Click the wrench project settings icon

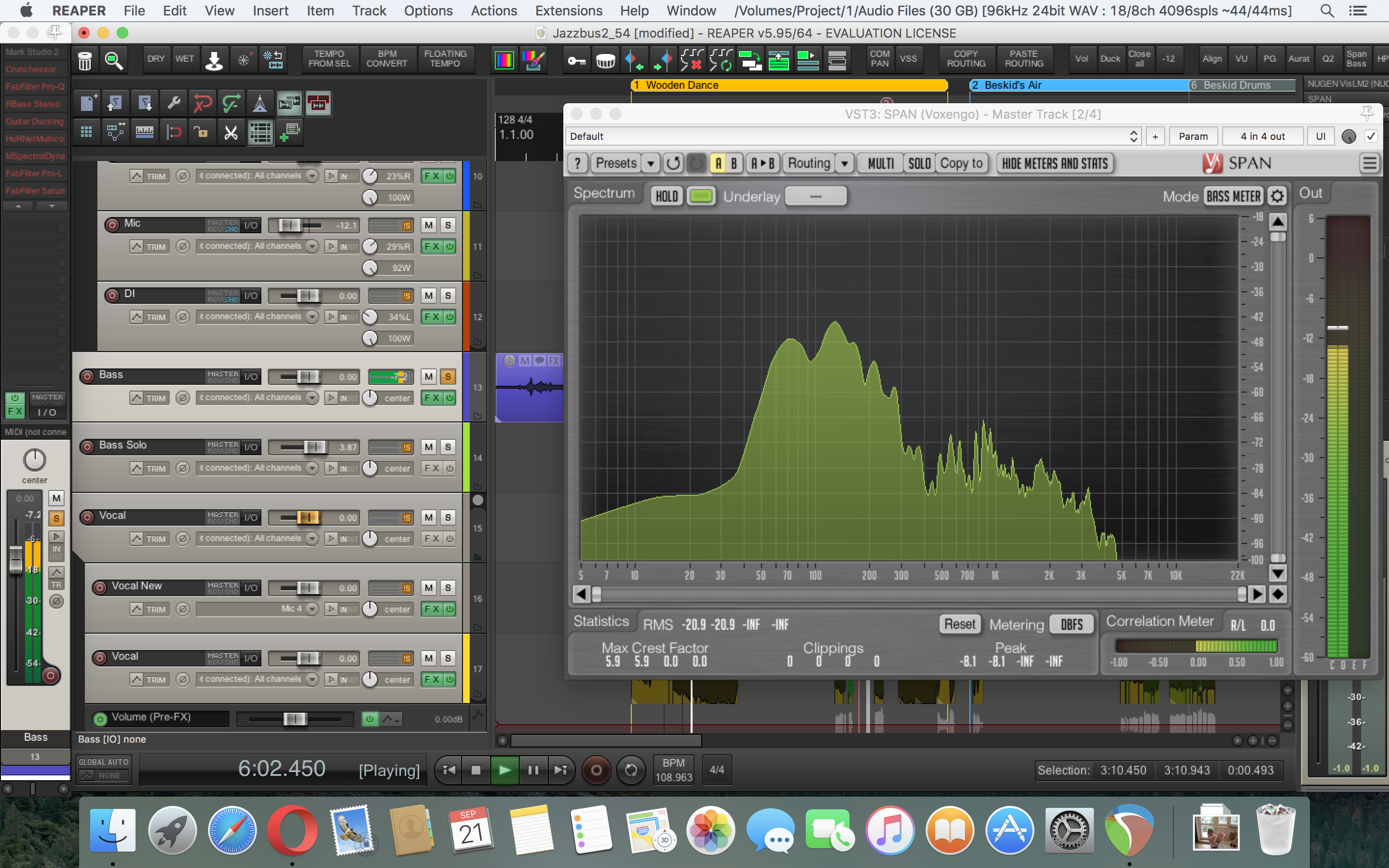173,104
